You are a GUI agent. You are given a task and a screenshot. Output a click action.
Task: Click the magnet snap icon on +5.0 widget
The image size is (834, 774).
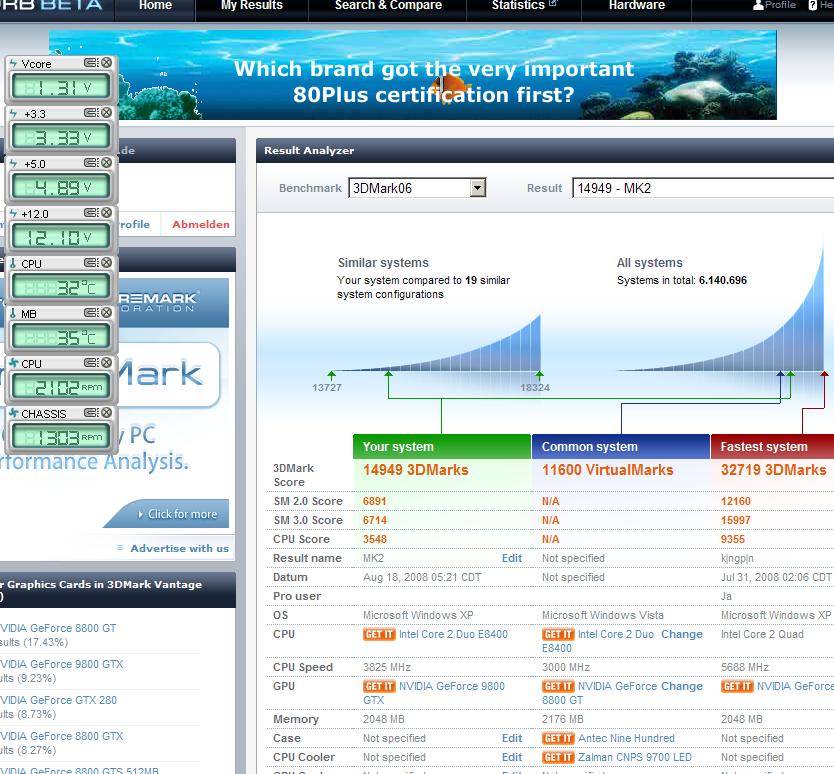click(x=91, y=163)
